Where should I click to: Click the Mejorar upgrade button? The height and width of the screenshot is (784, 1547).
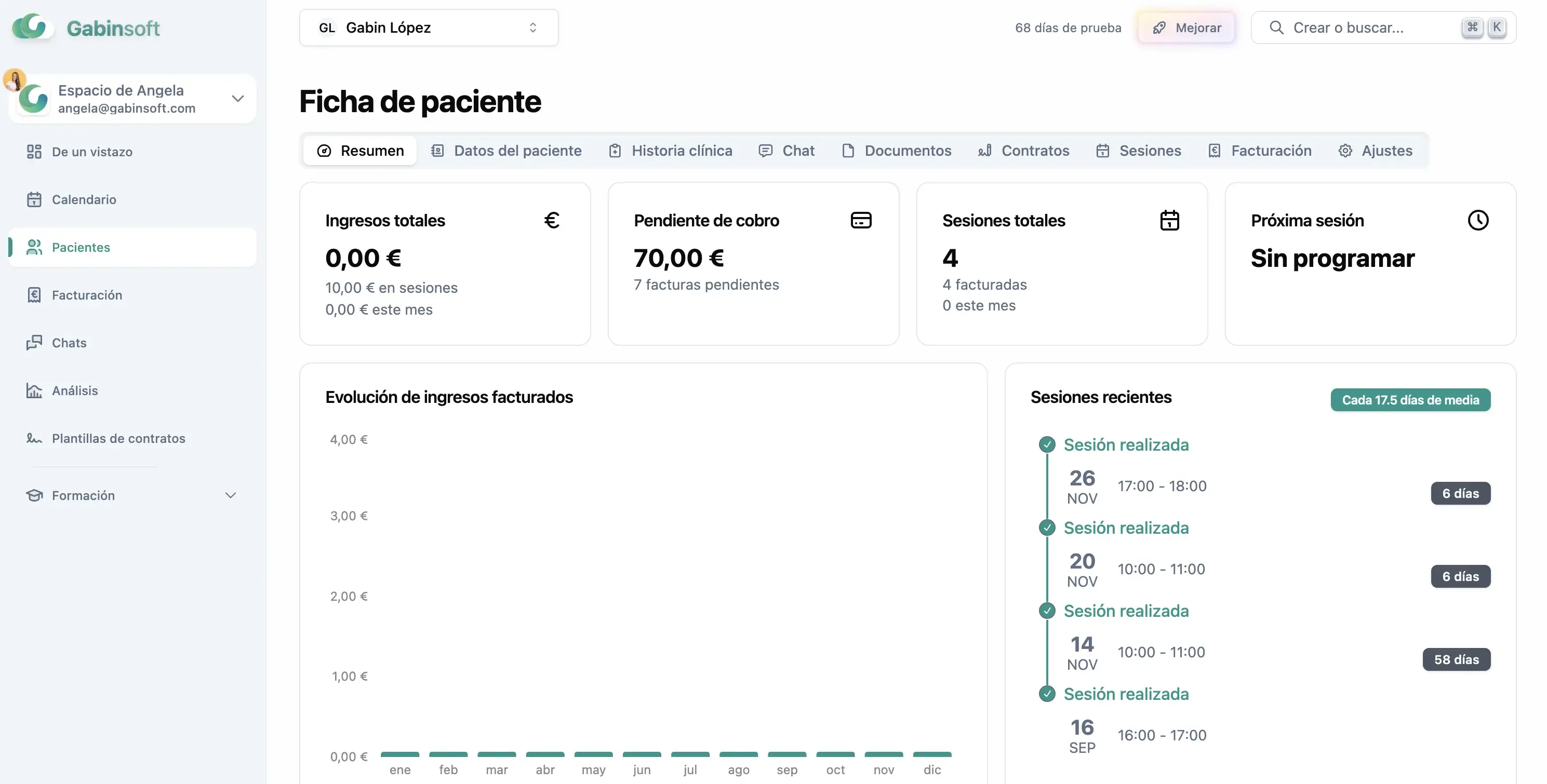pos(1186,28)
